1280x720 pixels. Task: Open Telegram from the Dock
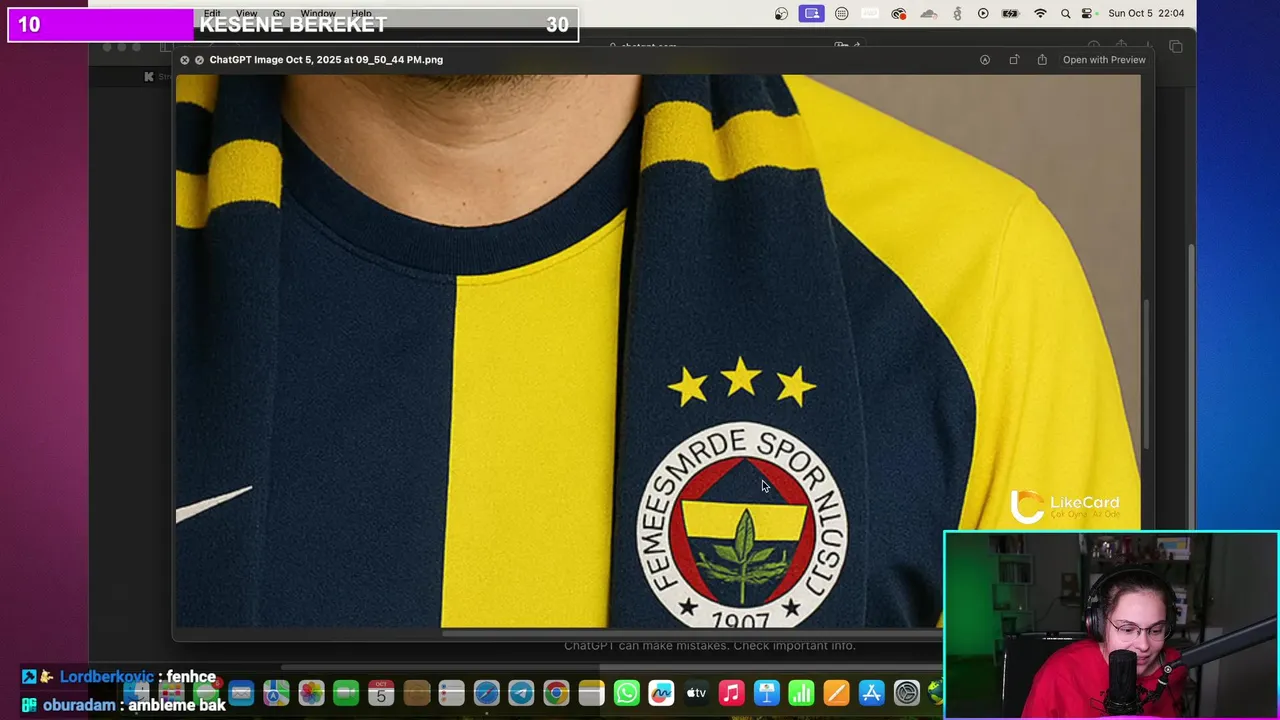pos(521,693)
